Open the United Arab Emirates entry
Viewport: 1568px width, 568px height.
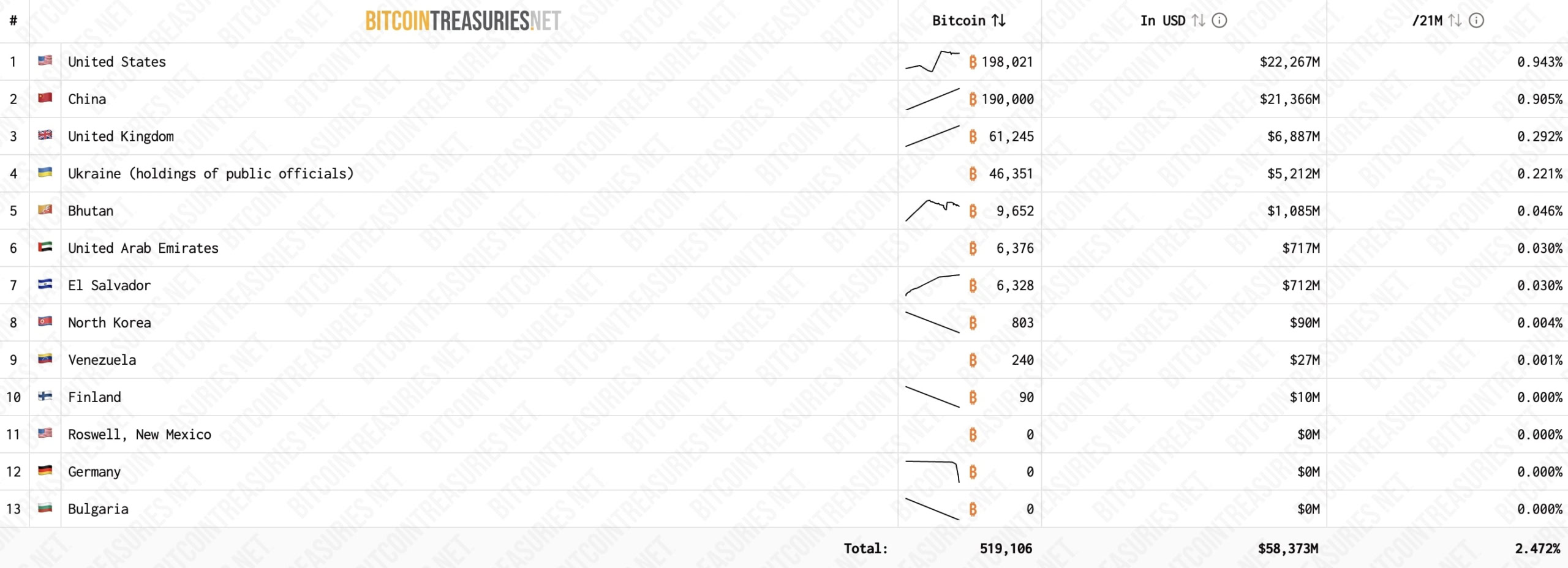(143, 248)
